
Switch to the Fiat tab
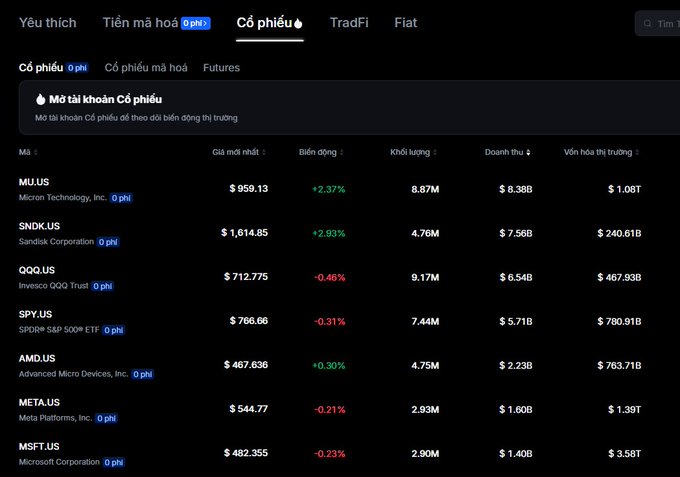[405, 23]
